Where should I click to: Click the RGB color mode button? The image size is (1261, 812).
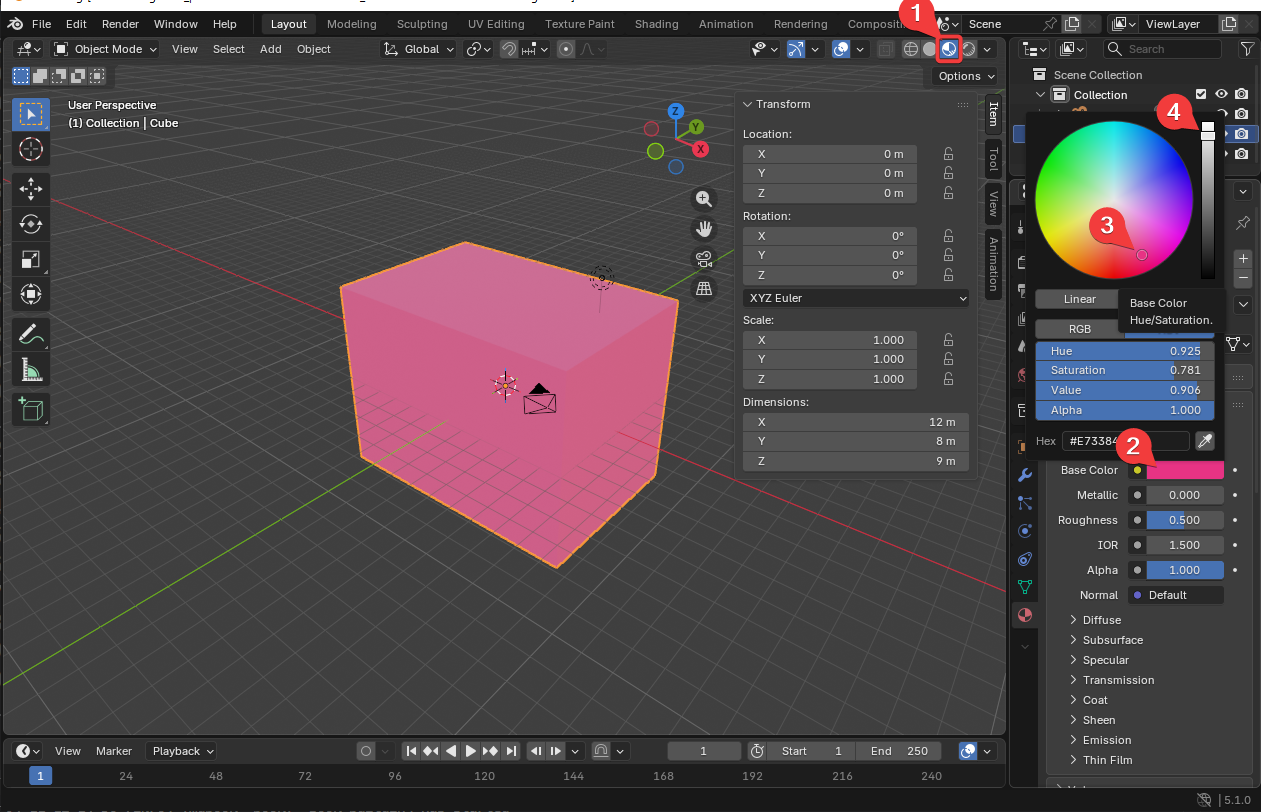[1080, 329]
